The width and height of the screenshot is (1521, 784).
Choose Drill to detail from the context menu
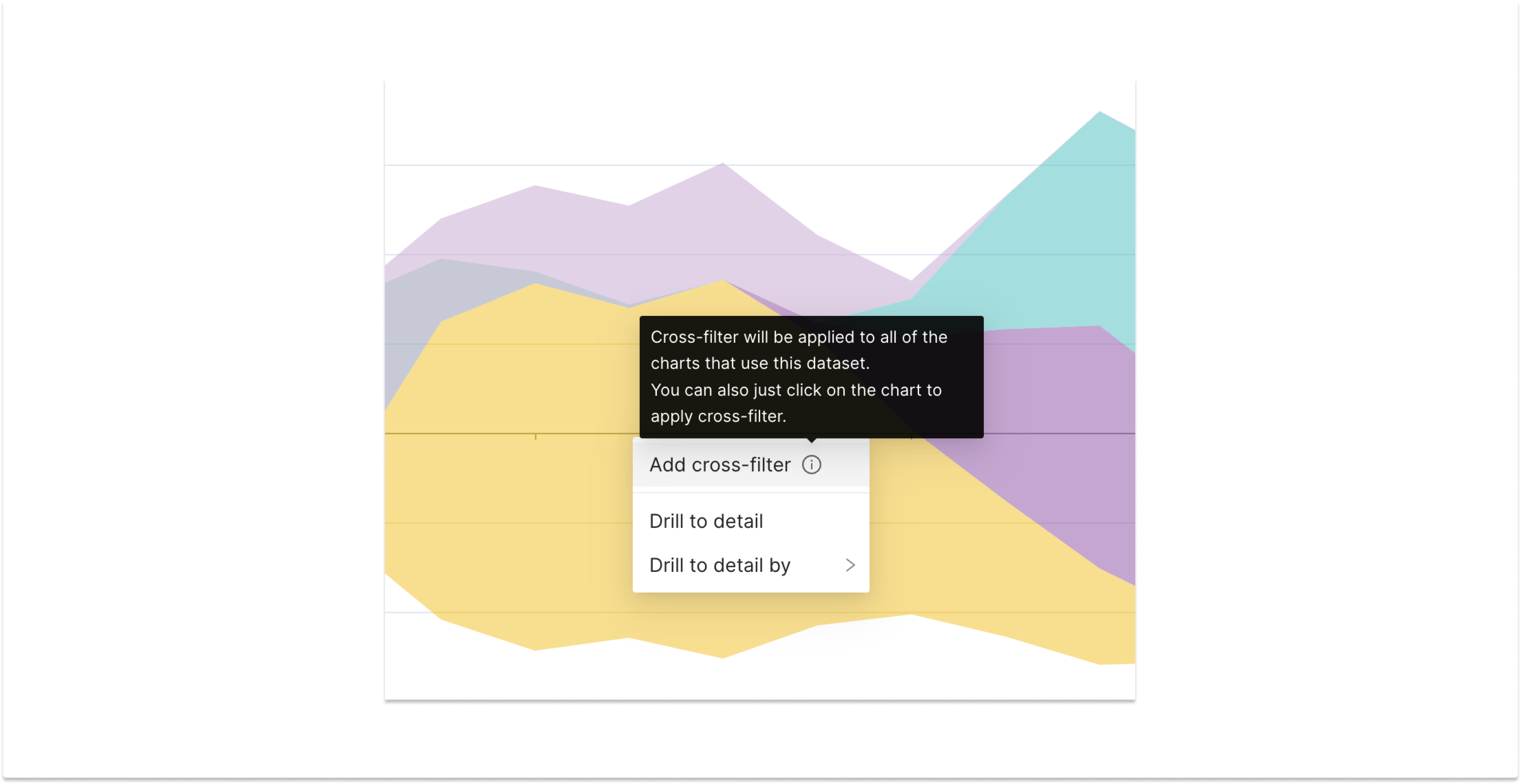706,521
